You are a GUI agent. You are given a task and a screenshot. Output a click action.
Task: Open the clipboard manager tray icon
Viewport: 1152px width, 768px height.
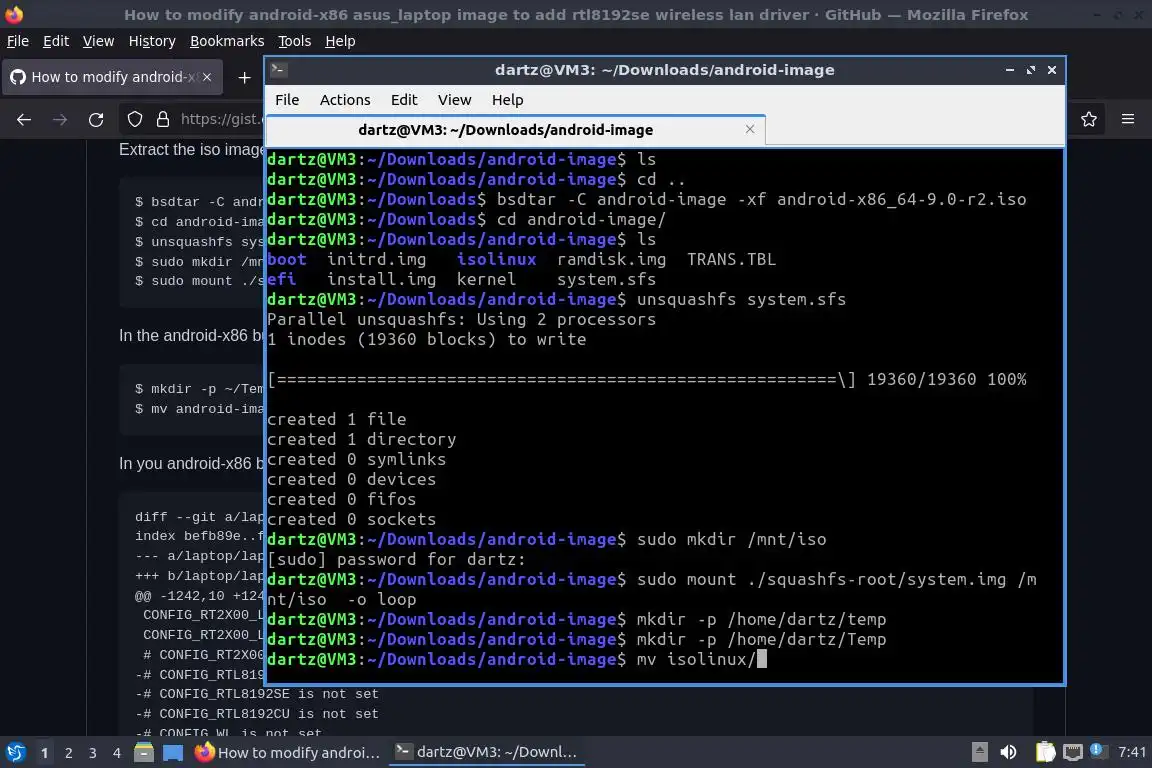(1045, 753)
